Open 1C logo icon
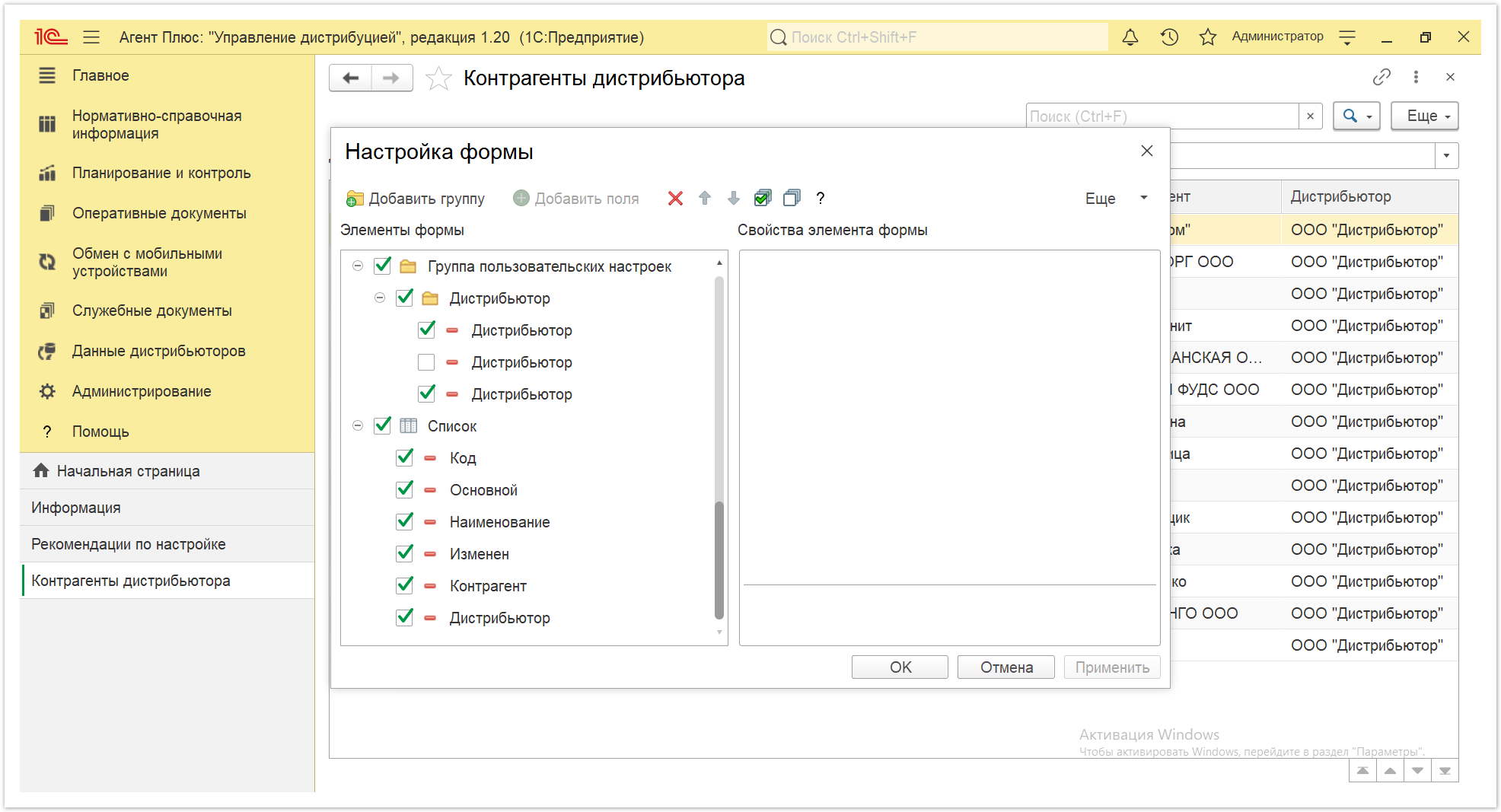 (51, 37)
